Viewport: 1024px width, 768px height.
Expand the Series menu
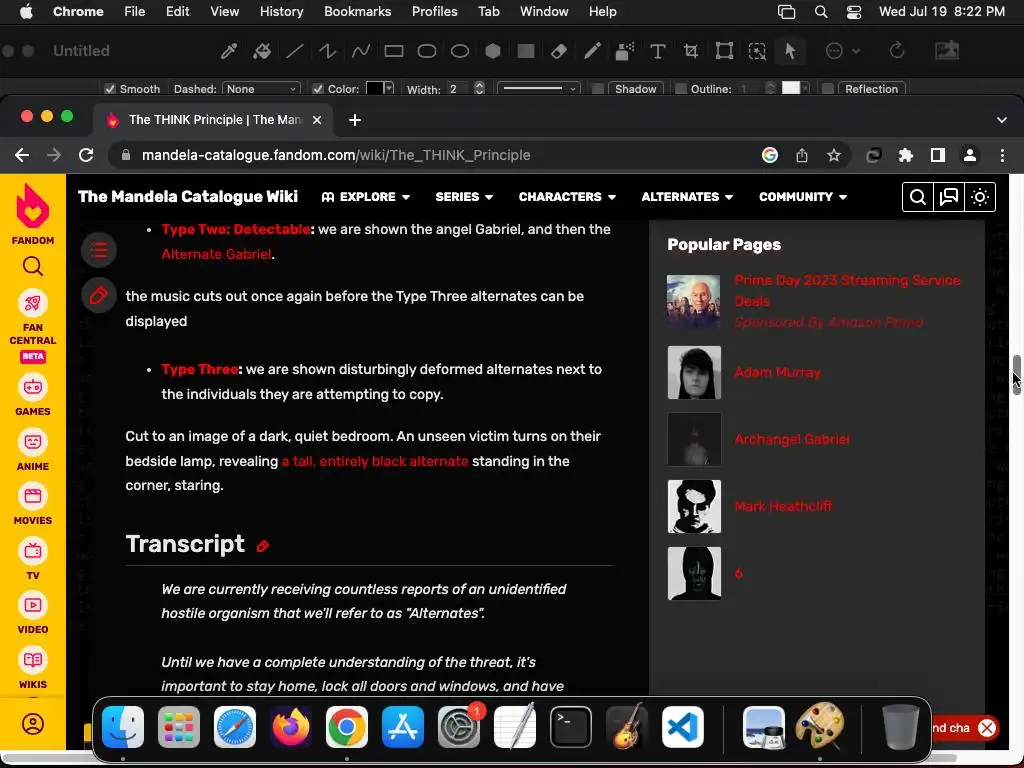coord(464,197)
